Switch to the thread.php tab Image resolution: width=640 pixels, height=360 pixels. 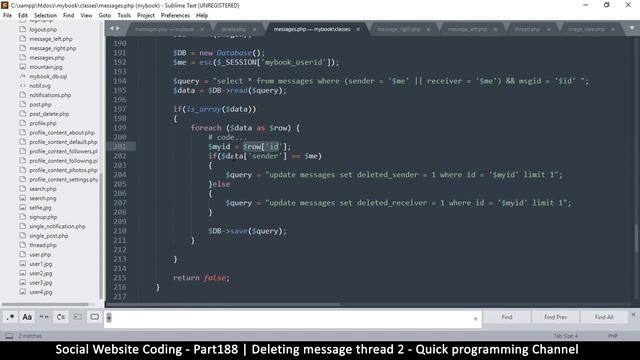pos(527,29)
